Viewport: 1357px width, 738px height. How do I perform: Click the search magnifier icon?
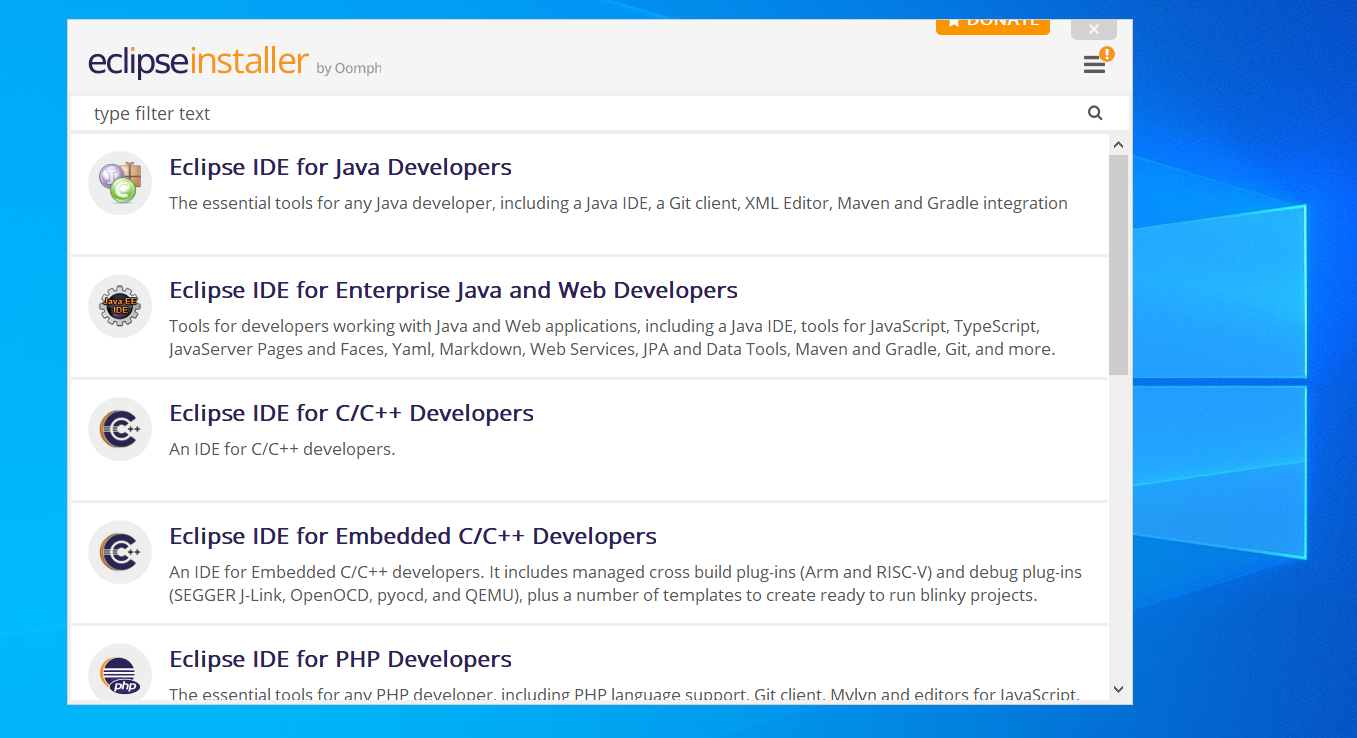click(x=1095, y=113)
